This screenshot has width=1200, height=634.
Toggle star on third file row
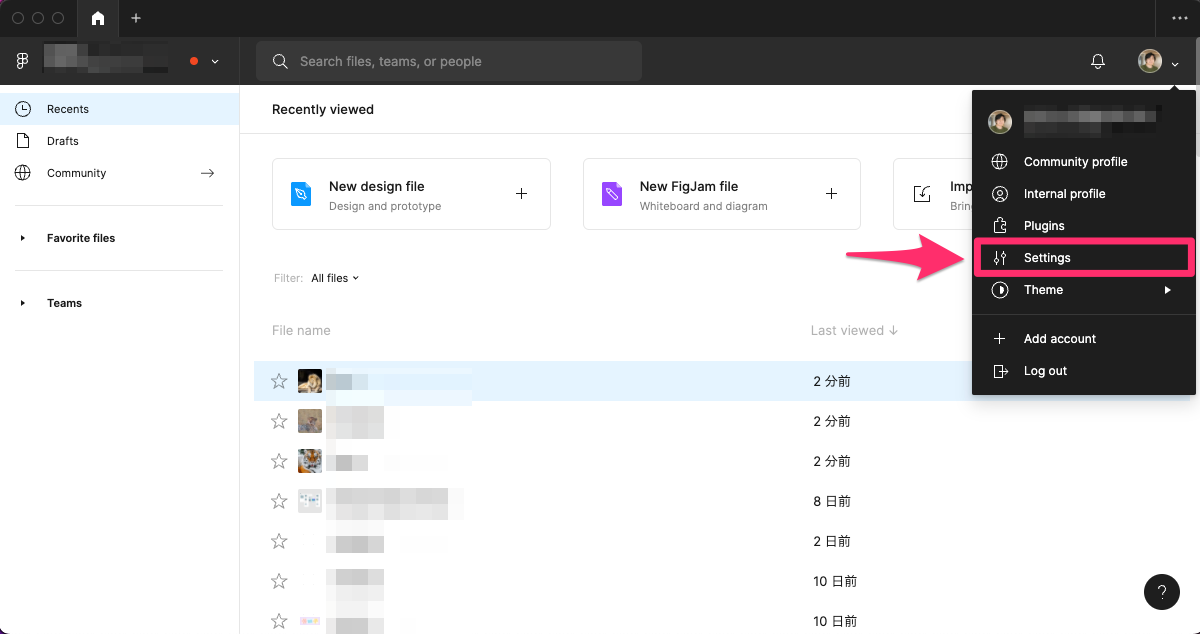[x=280, y=461]
